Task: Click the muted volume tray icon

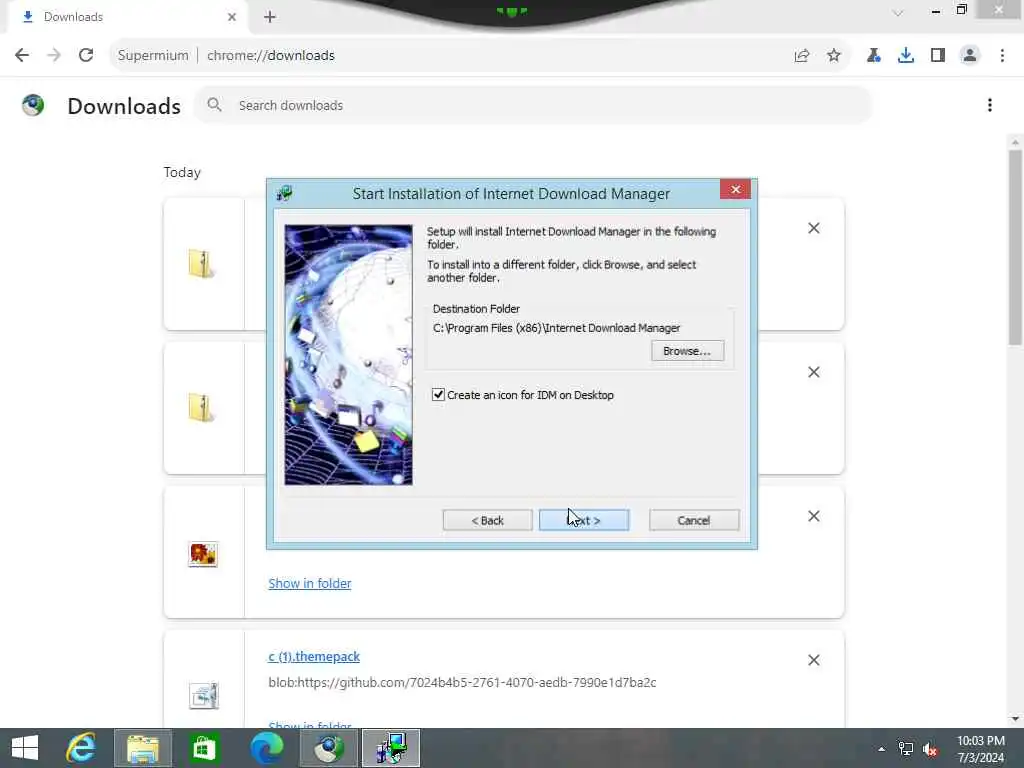Action: (930, 749)
